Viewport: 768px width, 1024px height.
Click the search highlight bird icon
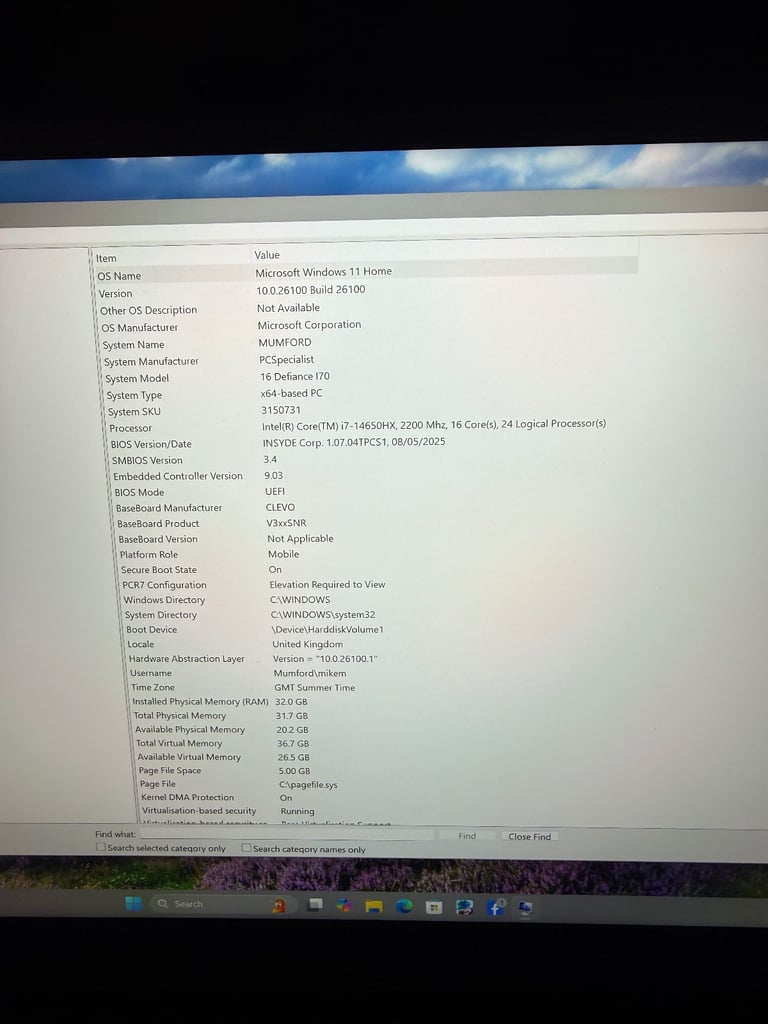[279, 904]
